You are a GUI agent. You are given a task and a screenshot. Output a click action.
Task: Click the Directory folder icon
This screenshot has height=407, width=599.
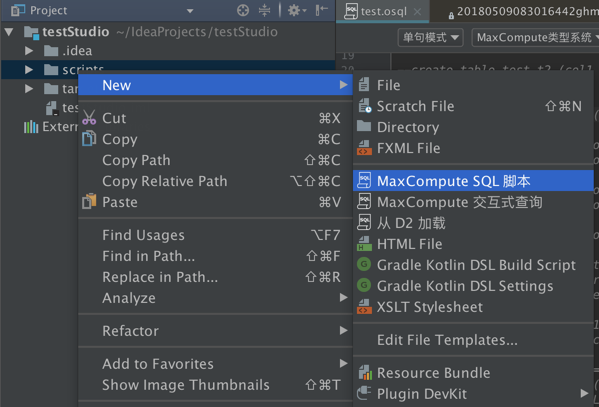pos(364,126)
